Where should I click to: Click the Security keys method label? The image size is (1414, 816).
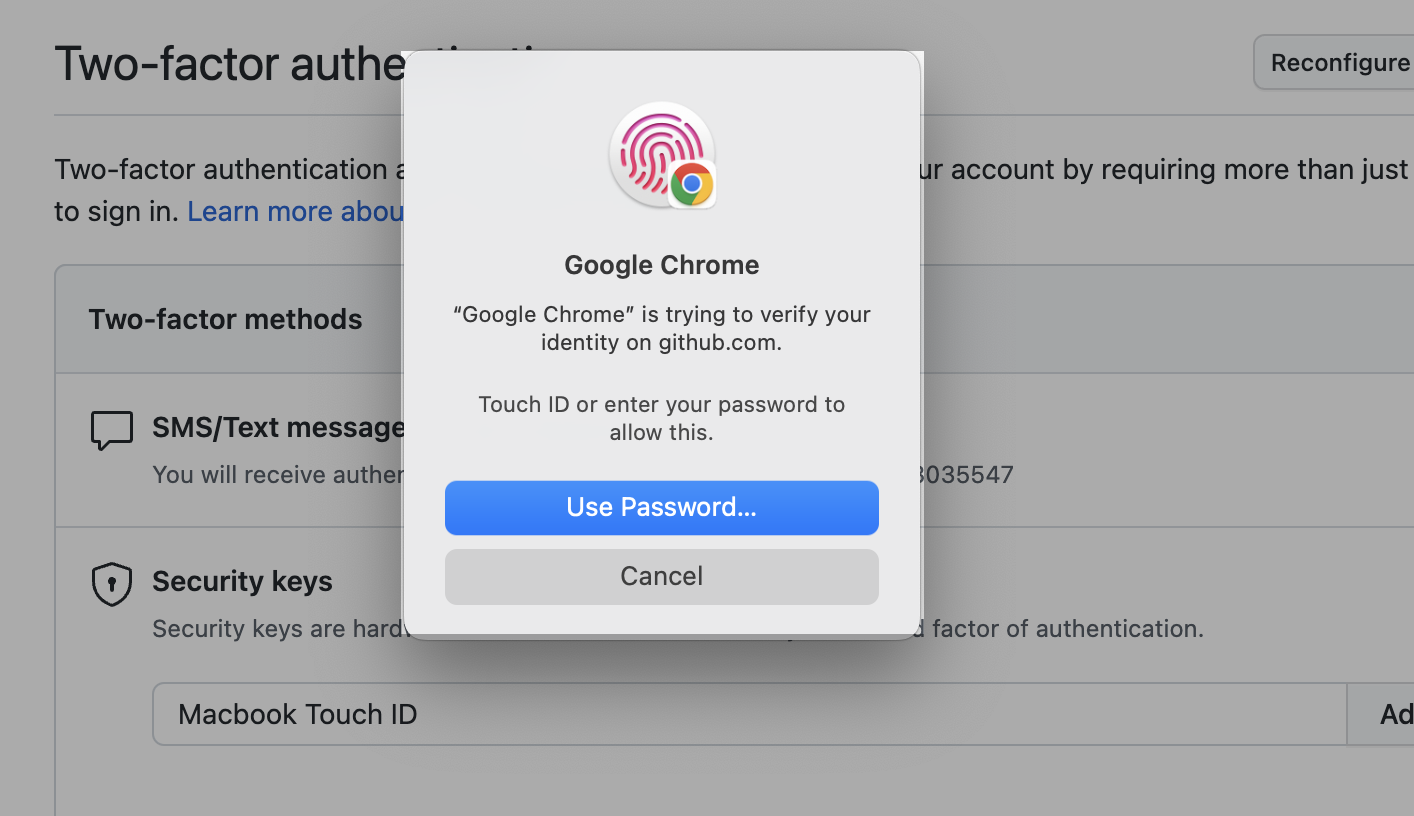tap(242, 581)
